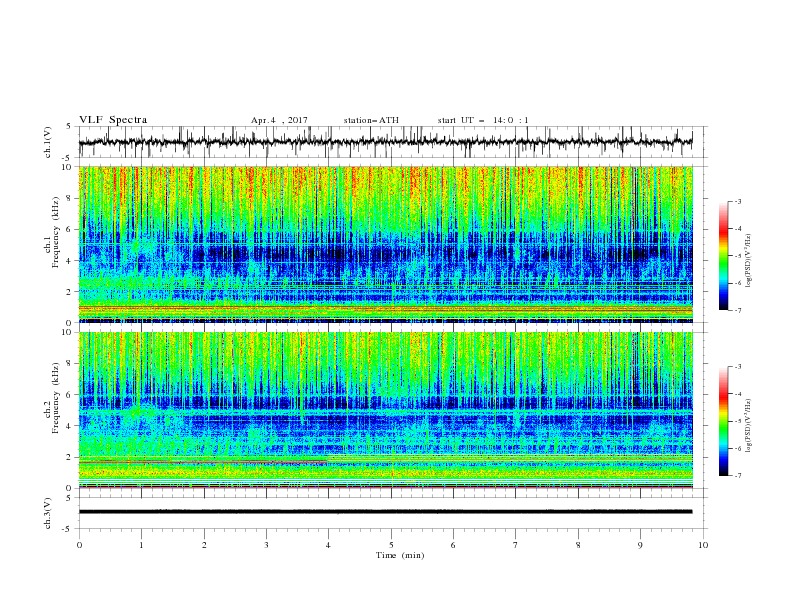The image size is (792, 612).
Task: Click the "6" kHz tick of ch.2 spectrogram
Action: (69, 395)
